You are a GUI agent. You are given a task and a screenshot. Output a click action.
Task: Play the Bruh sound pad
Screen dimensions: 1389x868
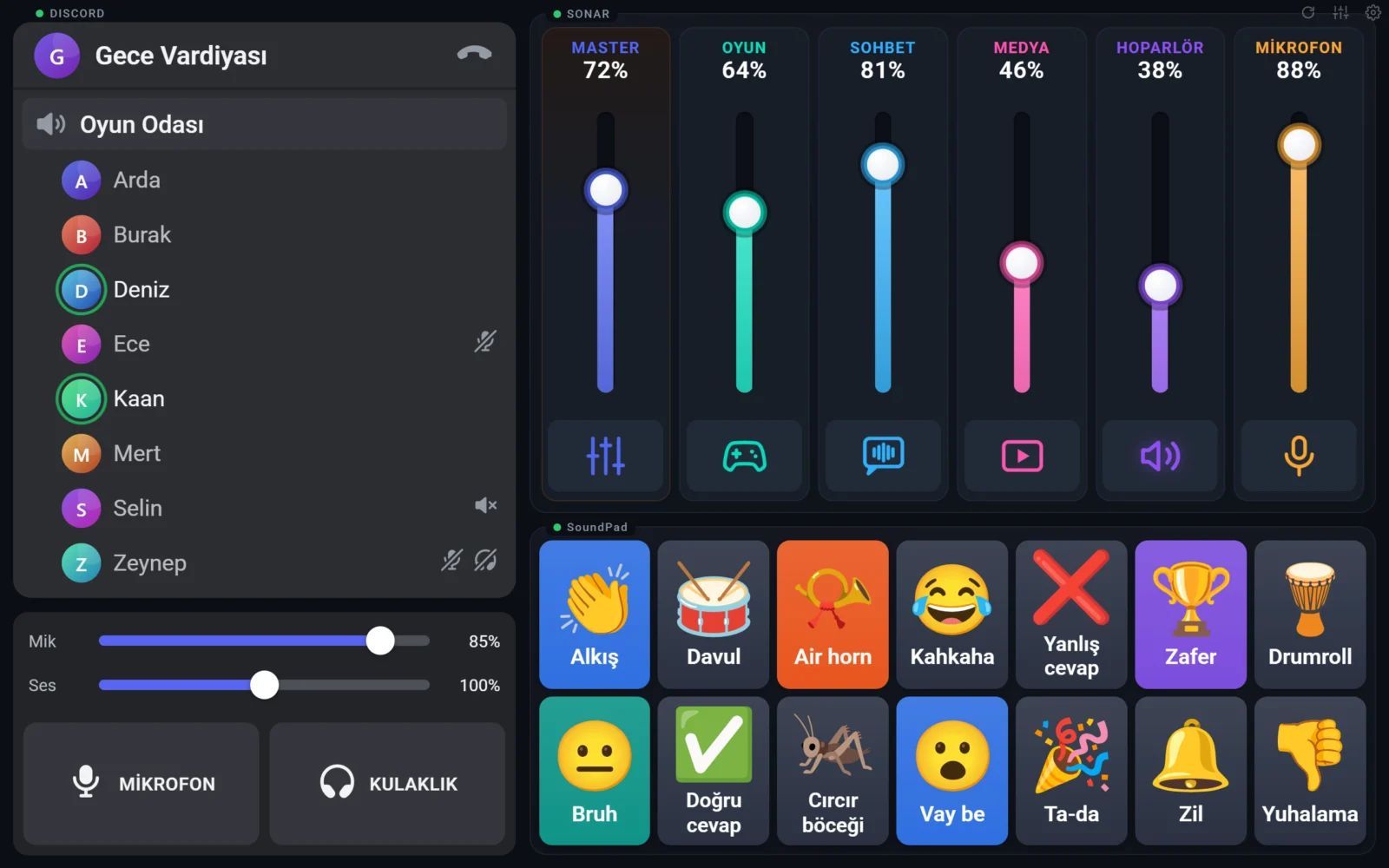tap(595, 771)
